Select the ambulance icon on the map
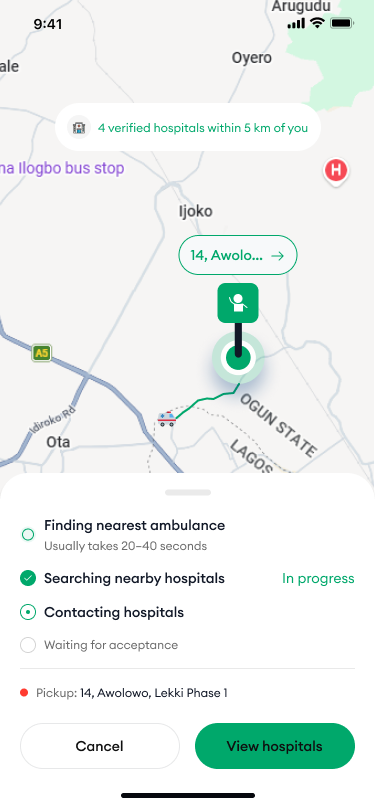This screenshot has height=812, width=375. 167,418
